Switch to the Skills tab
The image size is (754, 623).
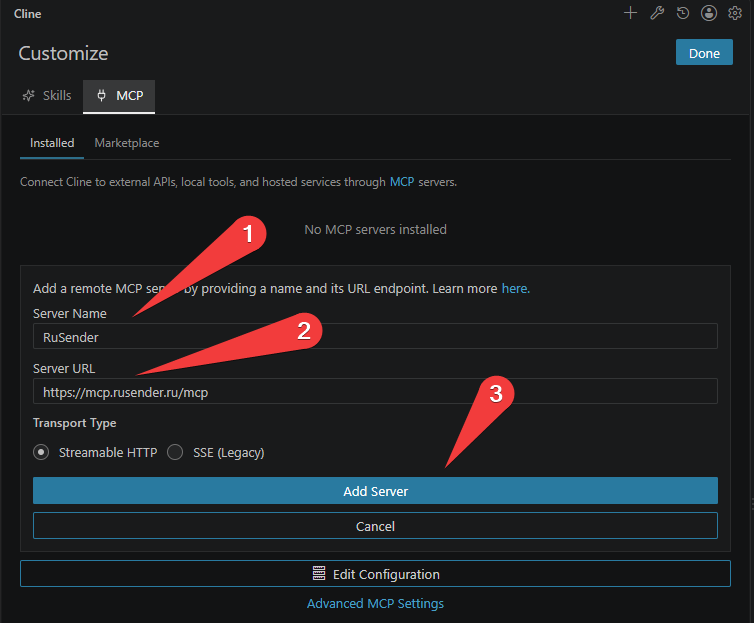point(47,96)
